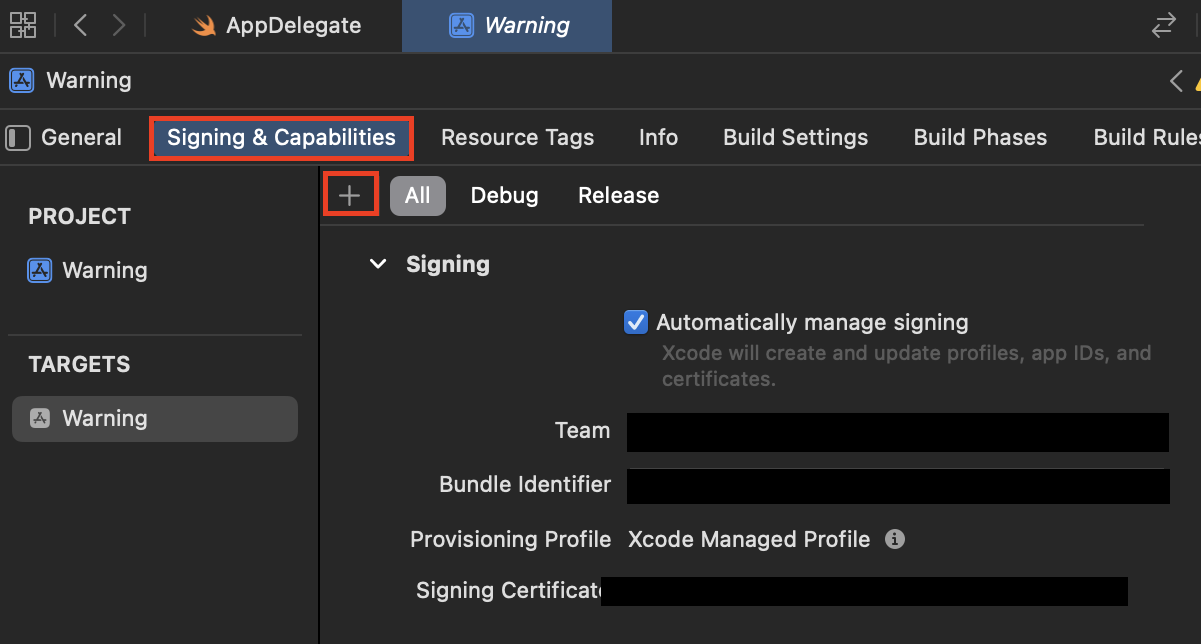Click the yellow warning indicator icon
Image resolution: width=1201 pixels, height=644 pixels.
click(1197, 82)
